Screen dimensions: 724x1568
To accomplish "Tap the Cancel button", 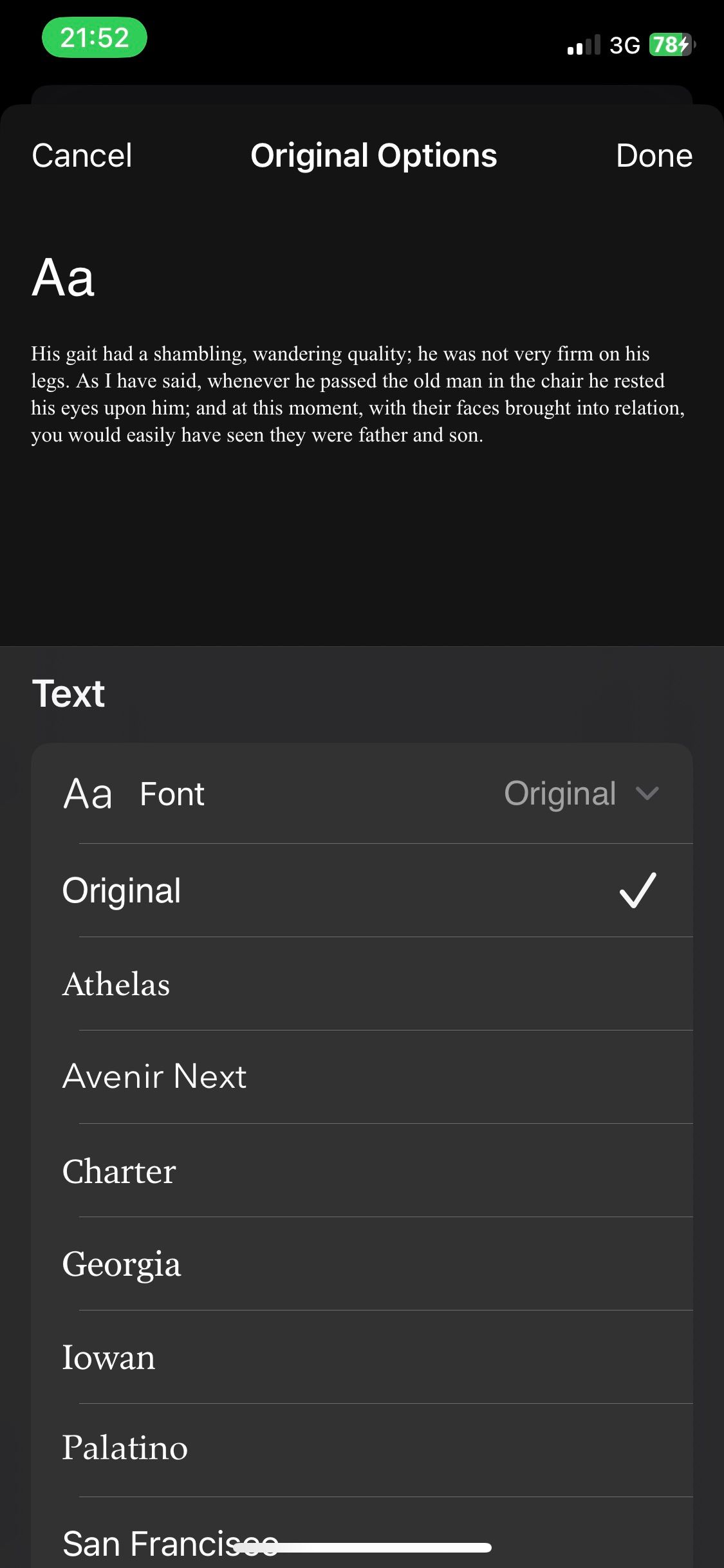I will coord(82,156).
